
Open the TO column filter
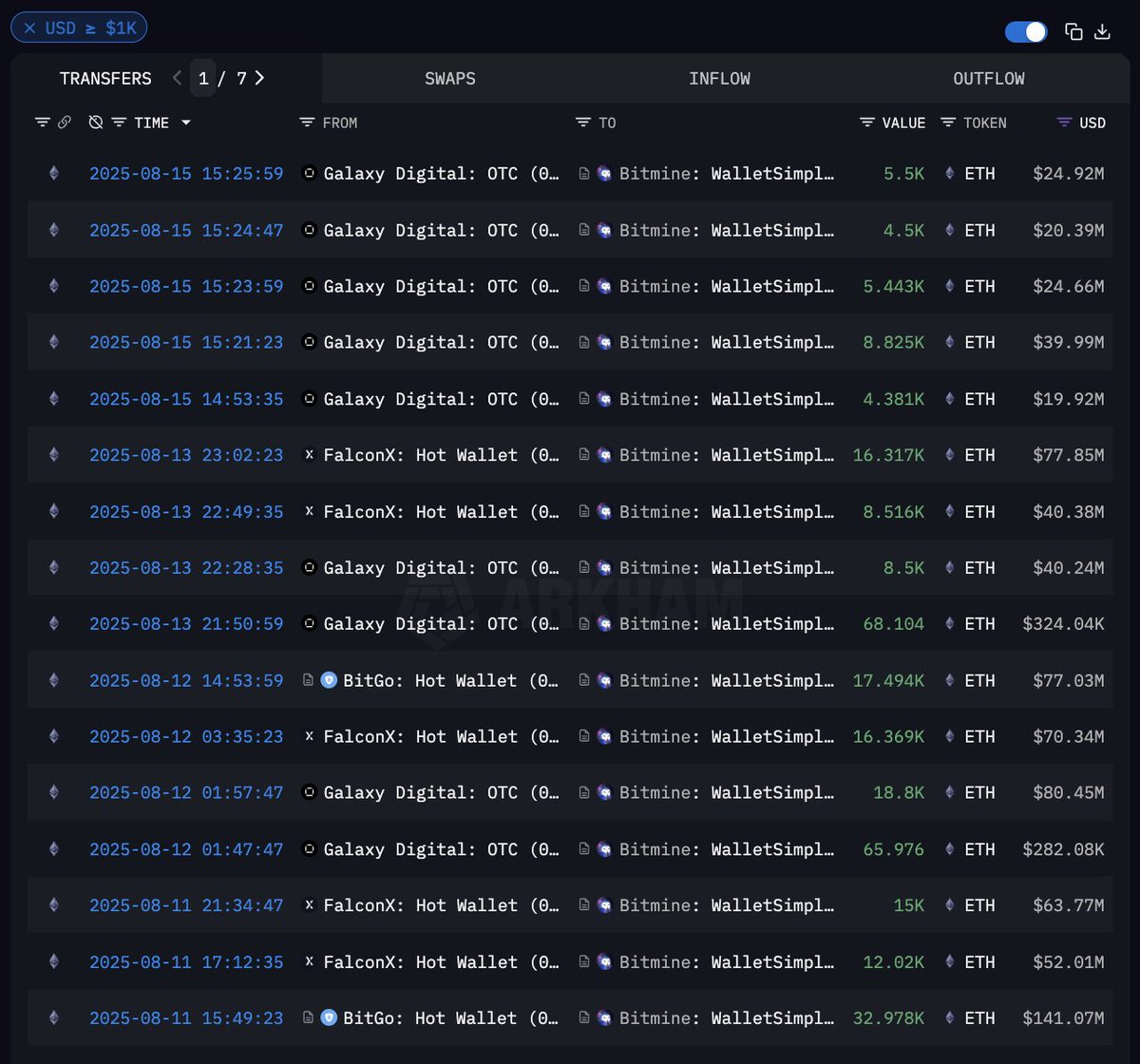point(583,123)
